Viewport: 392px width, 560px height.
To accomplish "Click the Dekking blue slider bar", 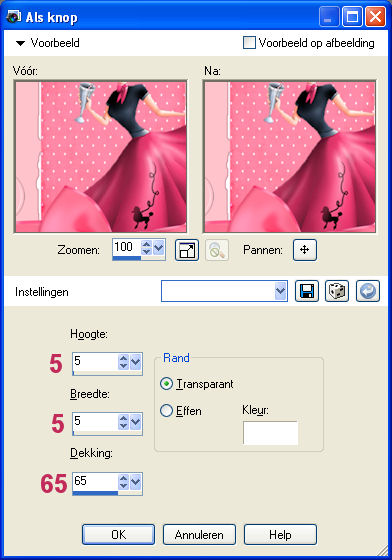I will point(95,493).
